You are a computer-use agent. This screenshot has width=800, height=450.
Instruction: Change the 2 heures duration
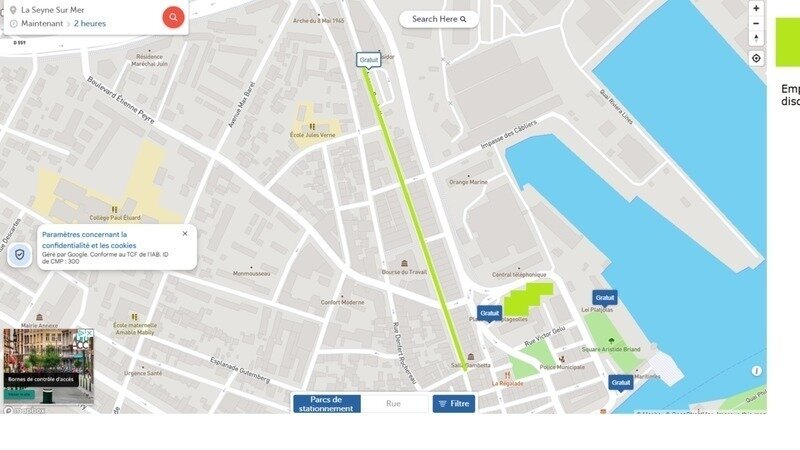point(90,23)
